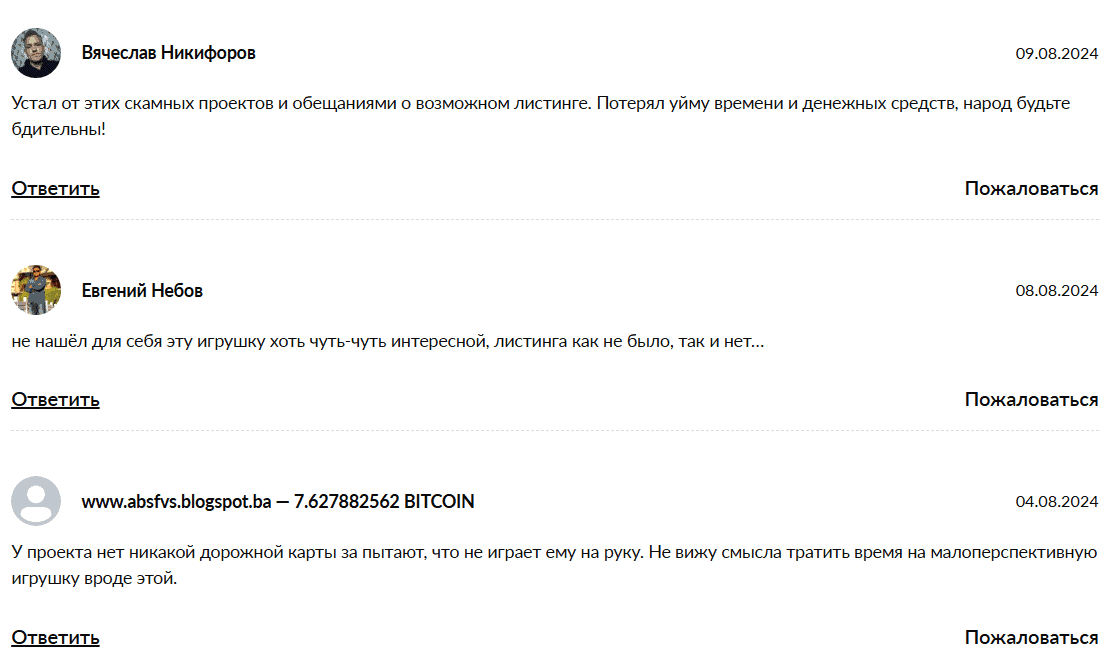Click Вячеслав Никифоров's profile avatar
Screen dimensions: 1107x661
(x=36, y=53)
